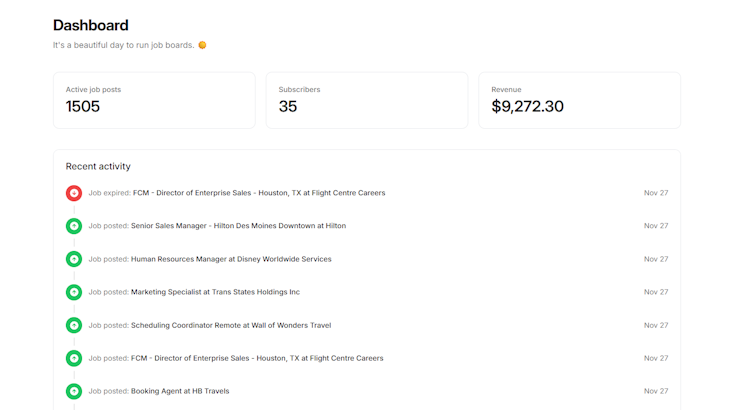Click the Recent activity heading
This screenshot has width=750, height=410.
(x=98, y=166)
